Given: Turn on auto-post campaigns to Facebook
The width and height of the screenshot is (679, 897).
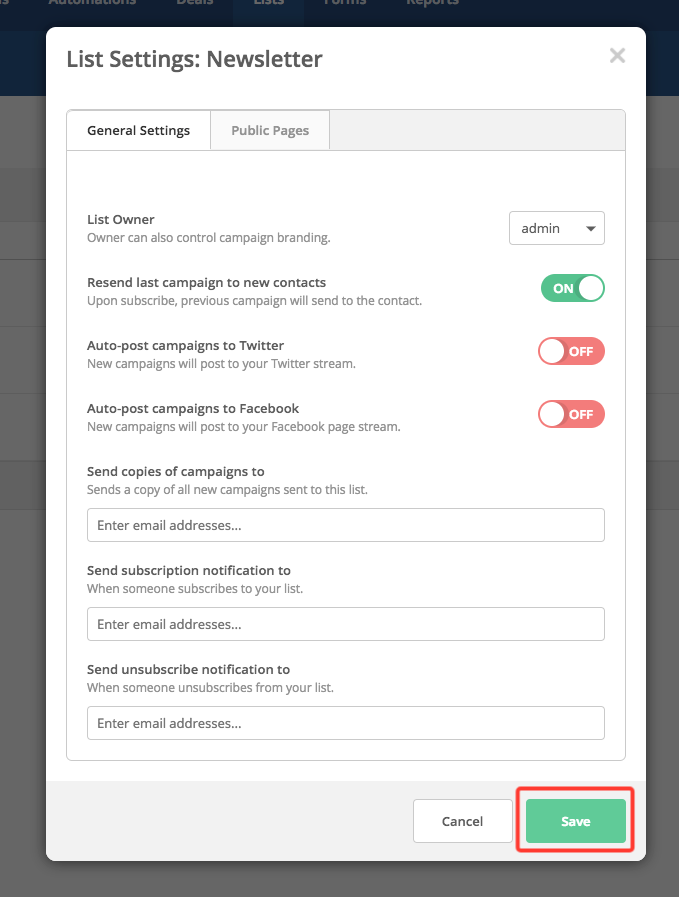Looking at the screenshot, I should point(571,414).
